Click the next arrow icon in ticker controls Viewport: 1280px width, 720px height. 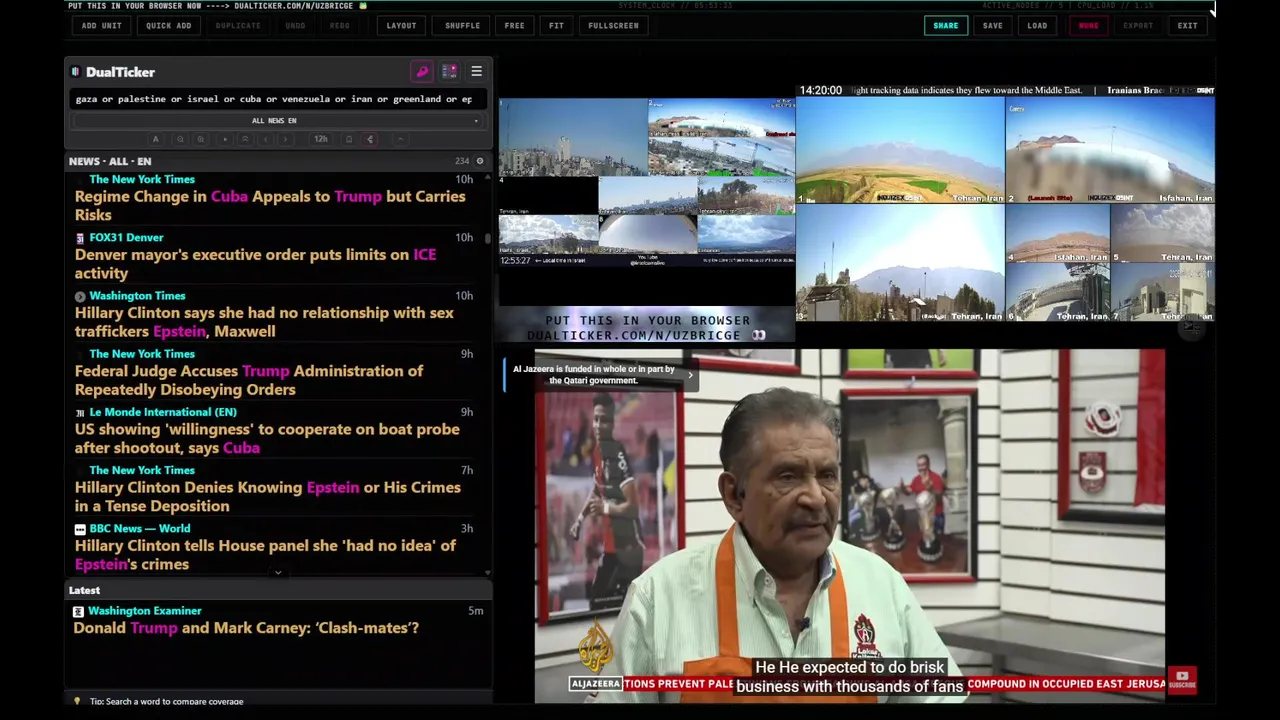(285, 139)
